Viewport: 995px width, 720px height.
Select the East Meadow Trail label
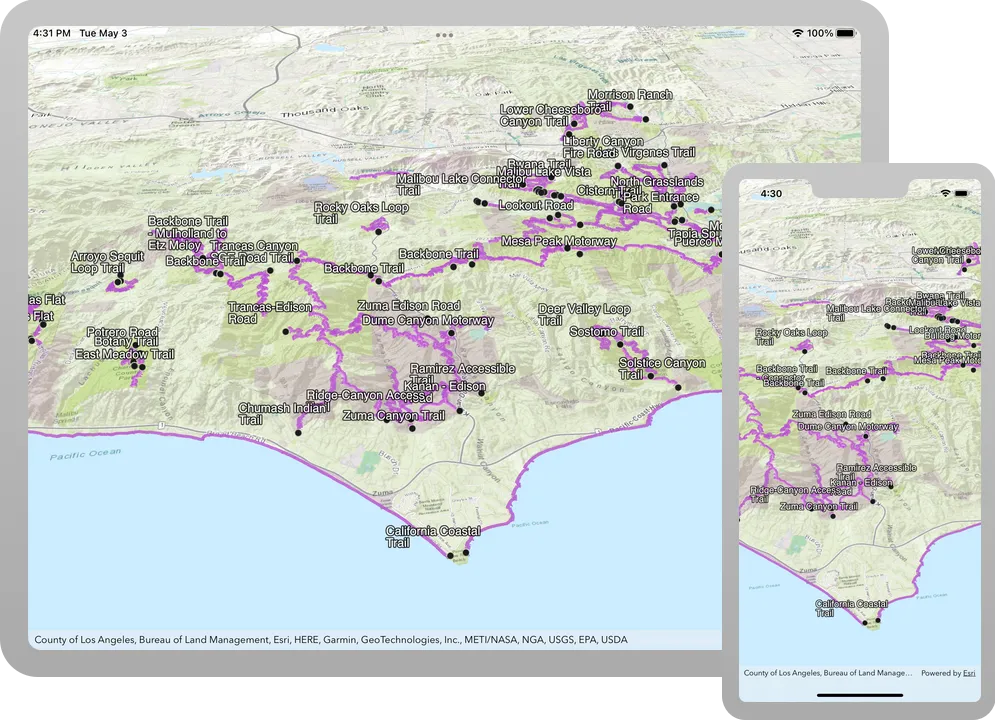[124, 354]
